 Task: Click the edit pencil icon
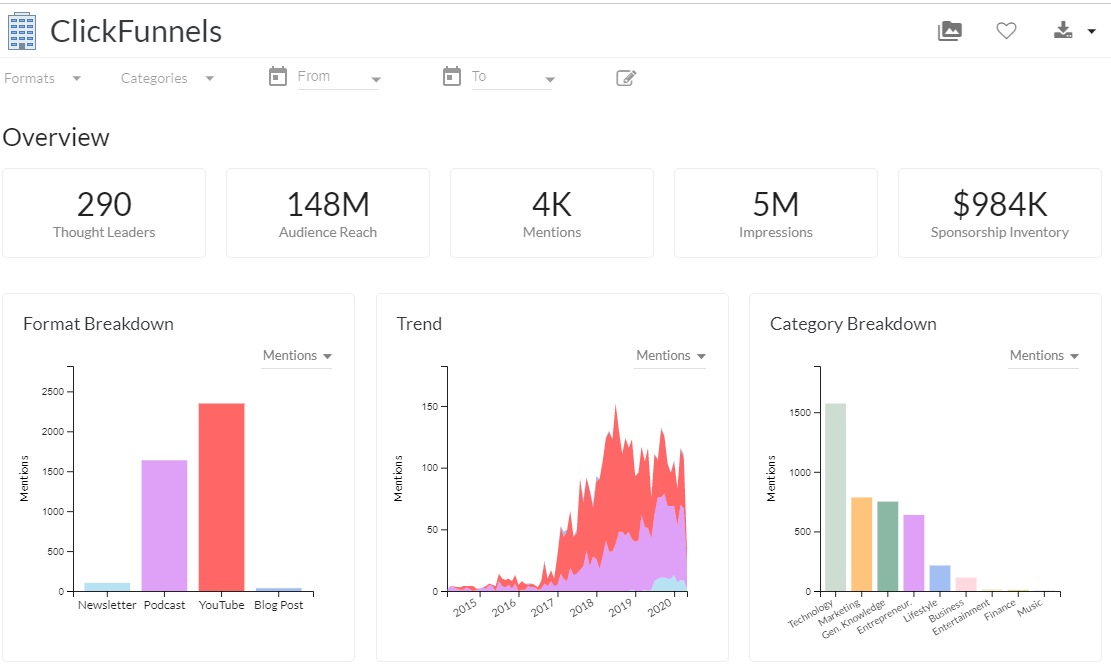coord(626,78)
